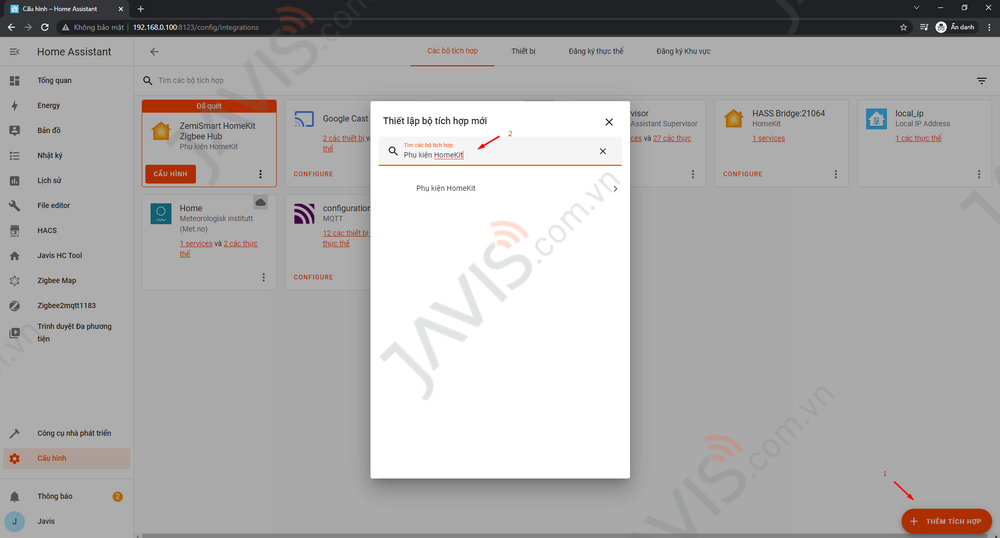
Task: Select Phụ kiện HomeKit search result
Action: click(500, 188)
